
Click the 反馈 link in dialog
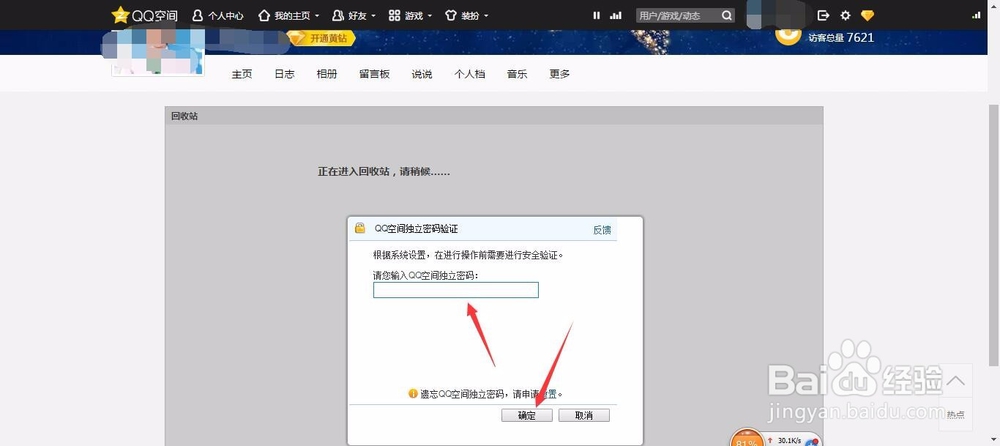tap(602, 230)
